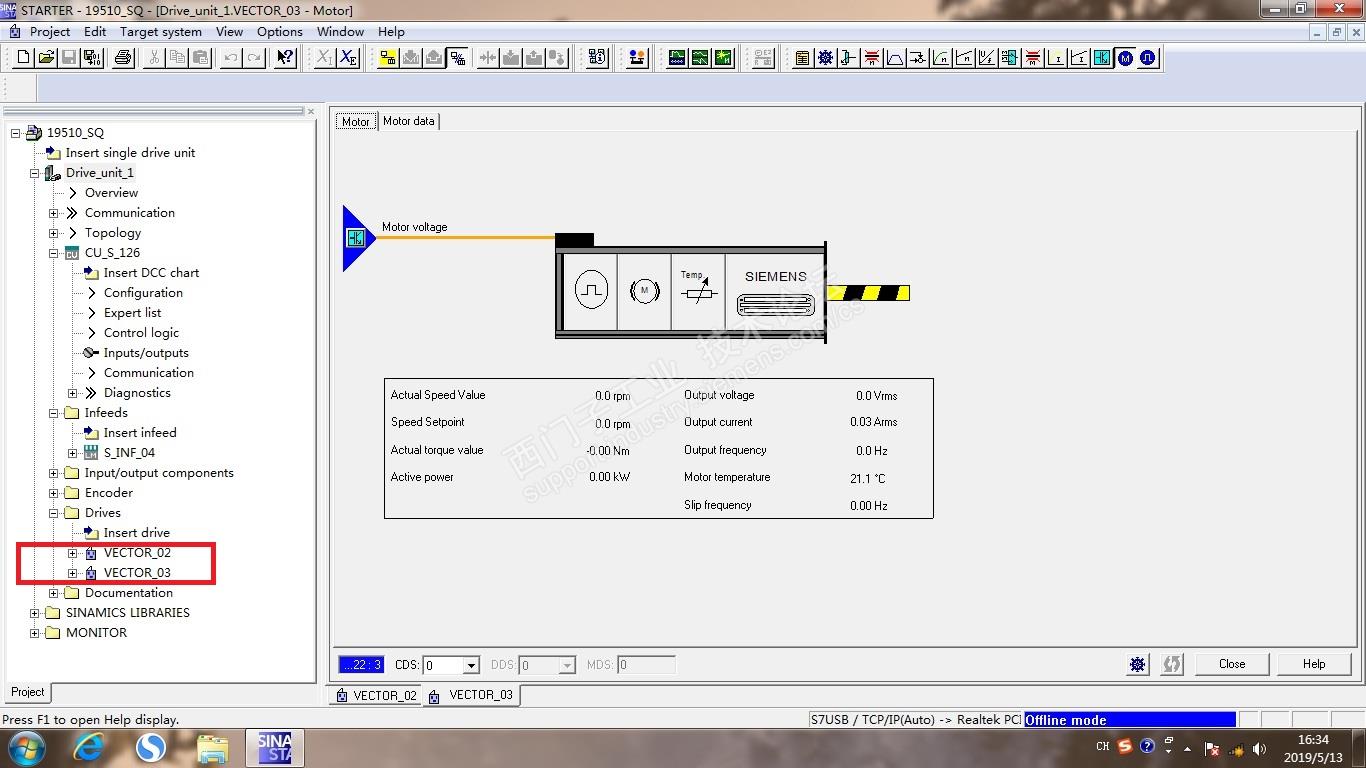
Task: Click the blue XE toolbar icon
Action: 348,58
